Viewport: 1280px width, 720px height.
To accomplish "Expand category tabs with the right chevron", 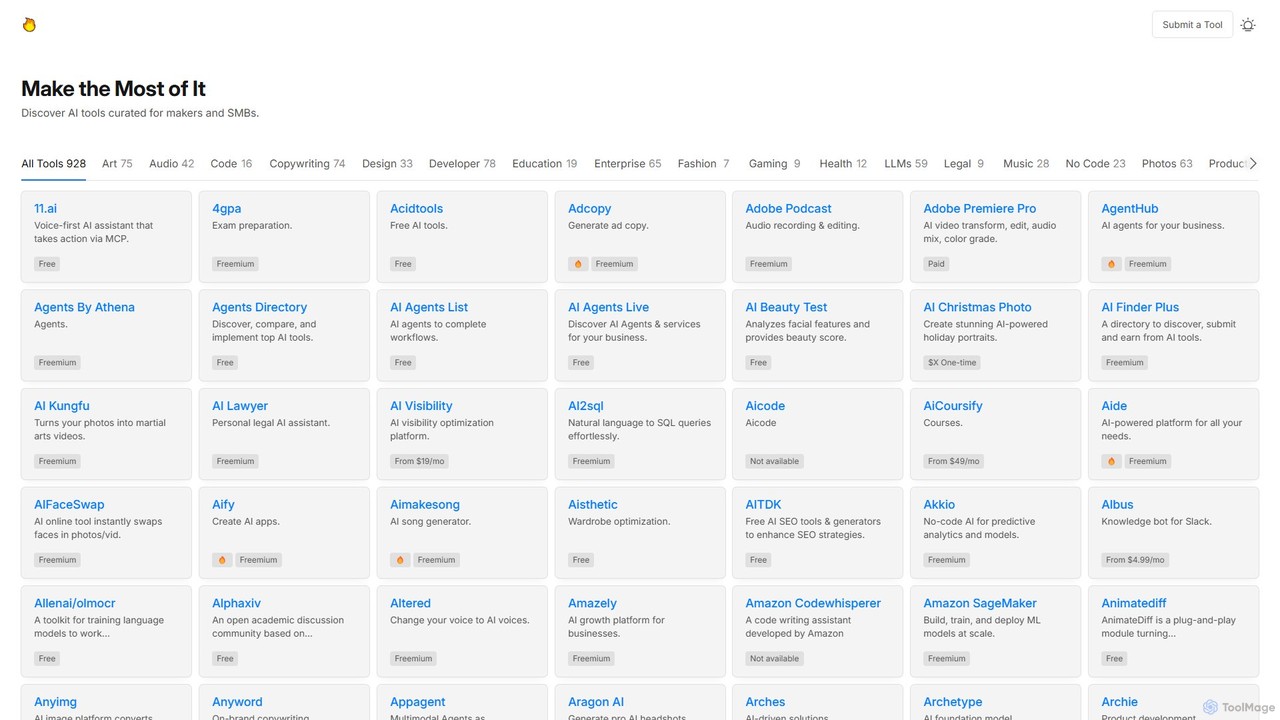I will pos(1253,163).
